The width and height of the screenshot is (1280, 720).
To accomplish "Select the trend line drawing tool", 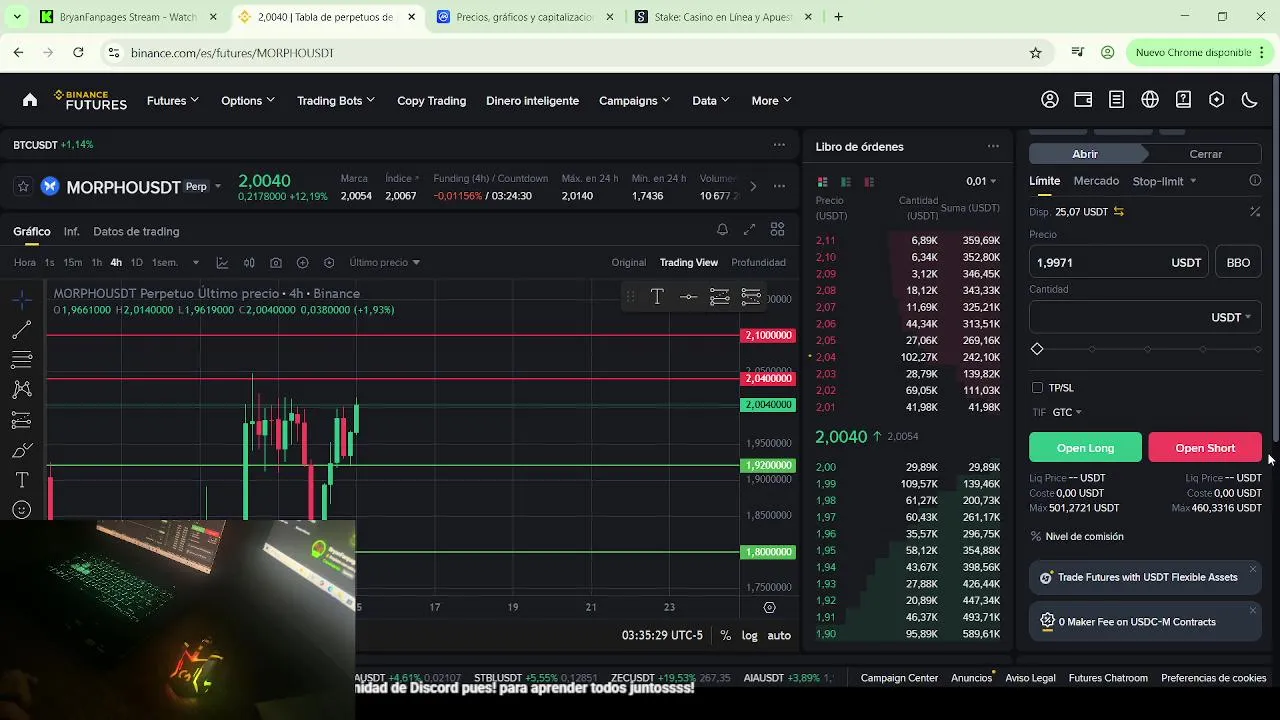I will [x=22, y=330].
